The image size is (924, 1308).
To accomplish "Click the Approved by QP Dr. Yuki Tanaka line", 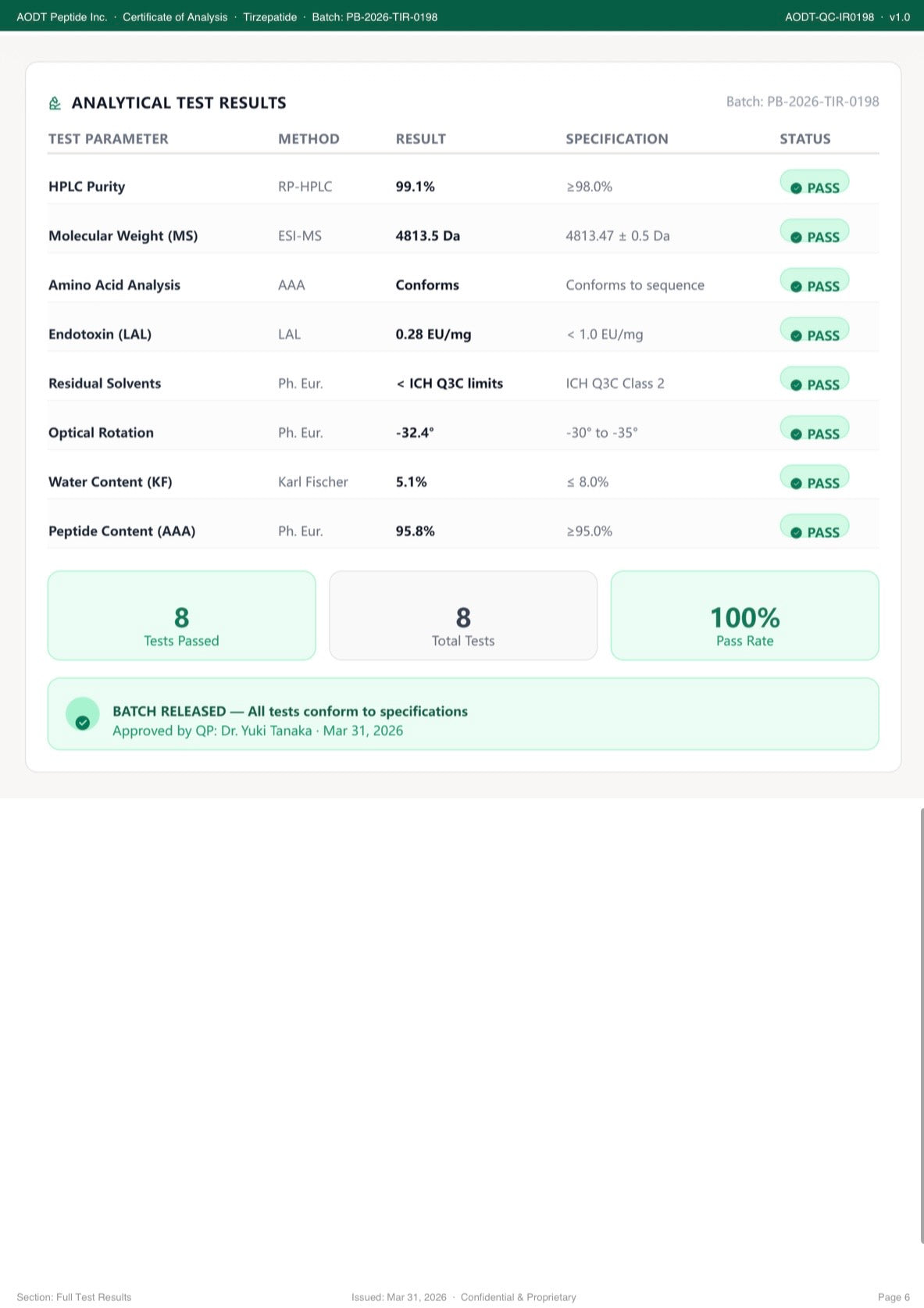I will 258,731.
